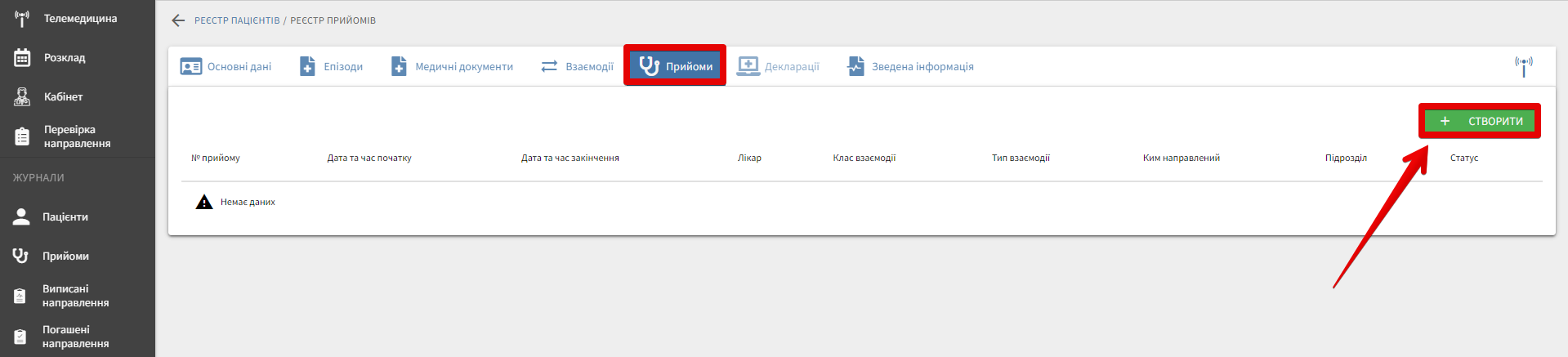Switch to the Медичні документи tab
Screen dimensions: 1568x357
point(453,67)
